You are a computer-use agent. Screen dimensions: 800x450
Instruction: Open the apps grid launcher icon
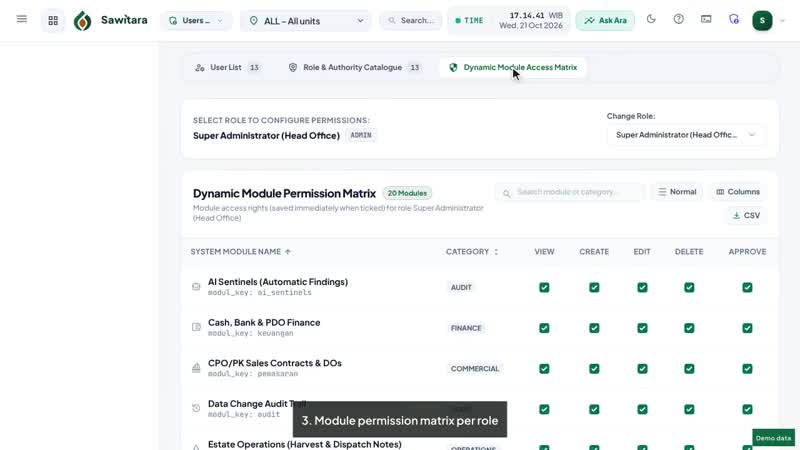(x=53, y=20)
